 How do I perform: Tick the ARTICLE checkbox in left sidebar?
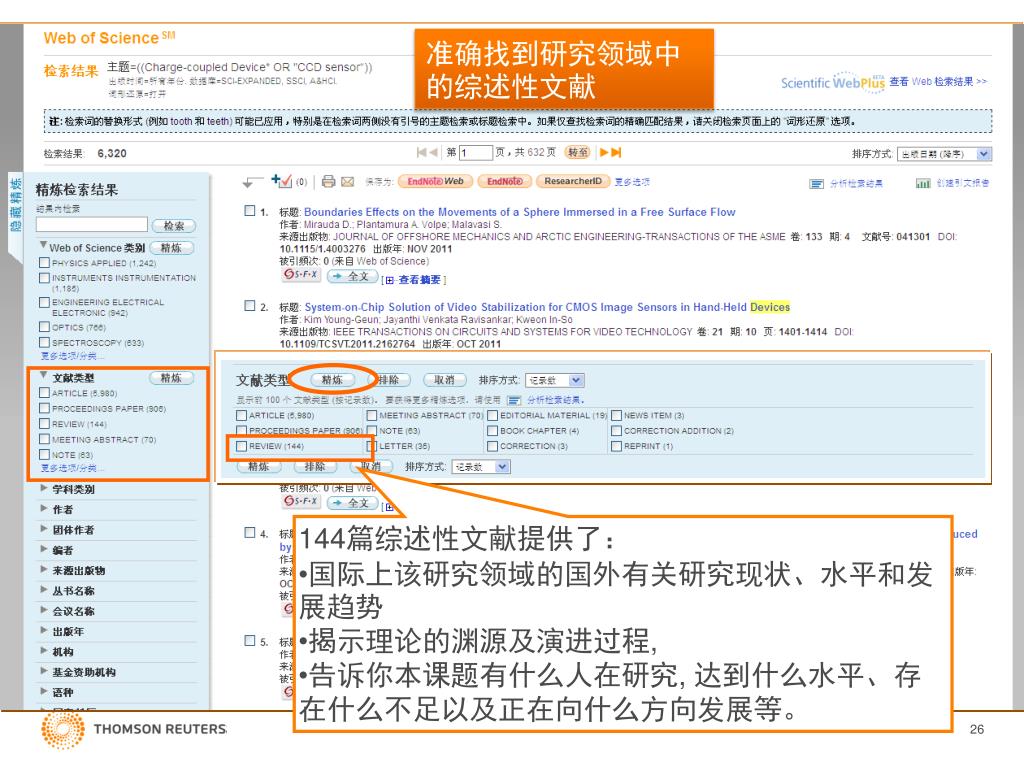(x=44, y=394)
